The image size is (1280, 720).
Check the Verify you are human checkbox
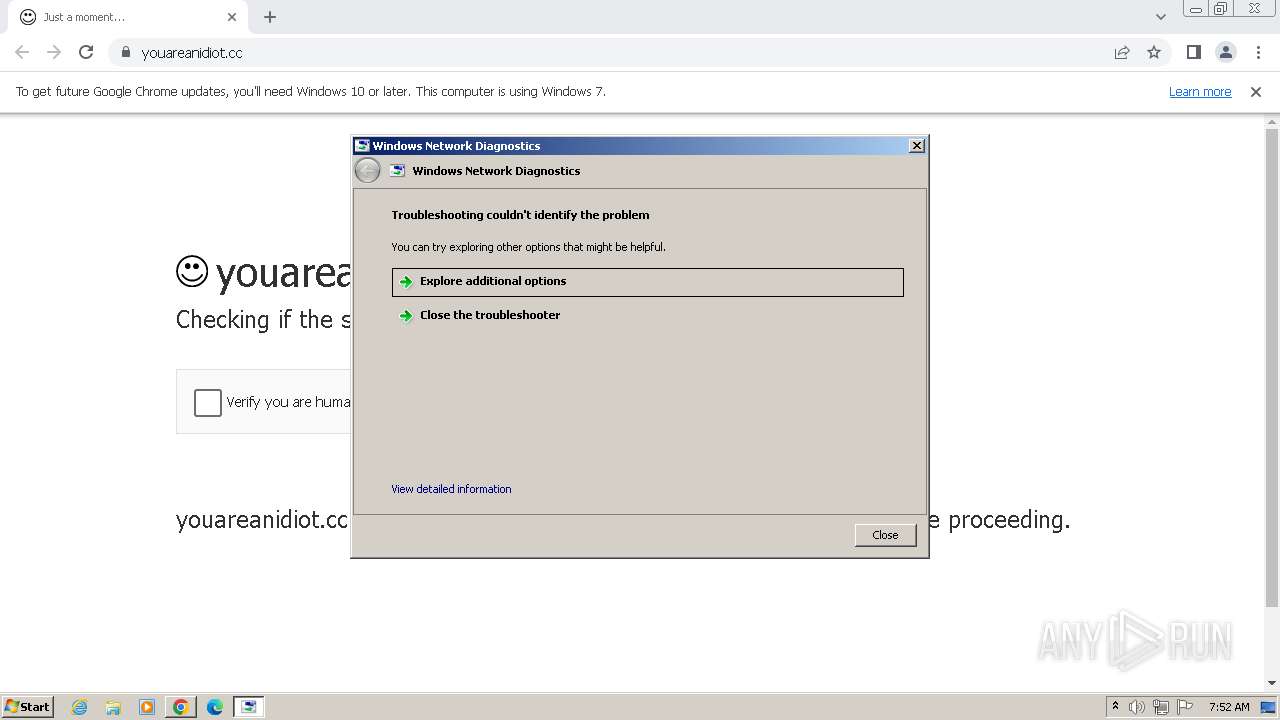pos(208,402)
